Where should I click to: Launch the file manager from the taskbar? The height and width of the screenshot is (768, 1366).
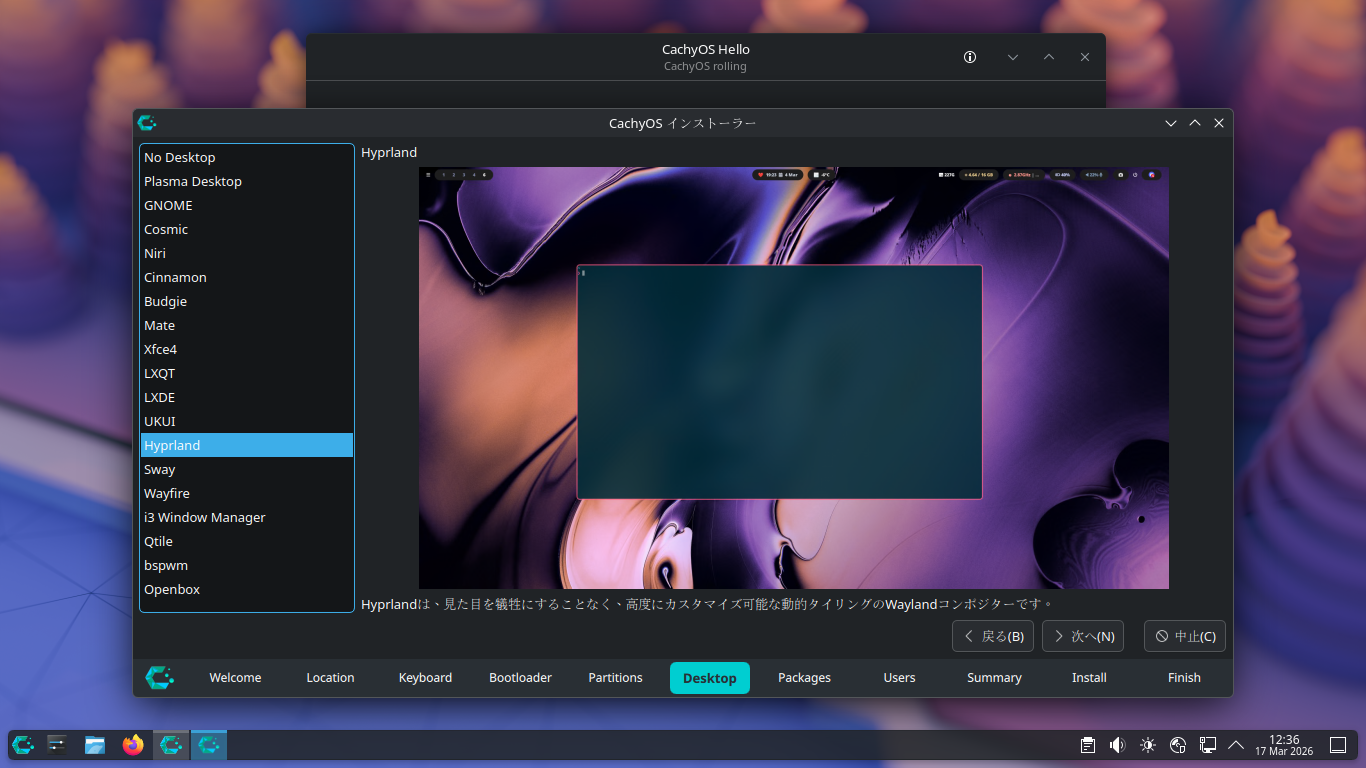click(95, 744)
